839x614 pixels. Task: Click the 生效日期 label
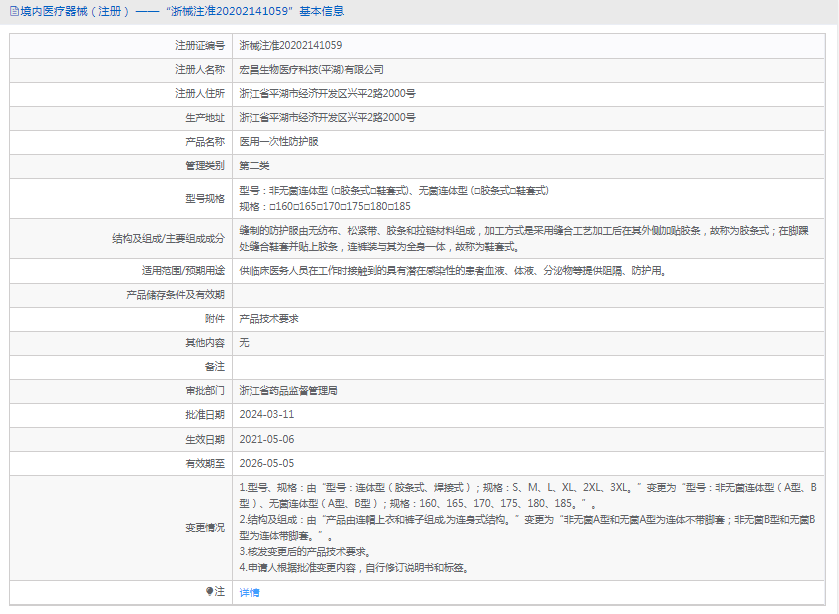[205, 439]
